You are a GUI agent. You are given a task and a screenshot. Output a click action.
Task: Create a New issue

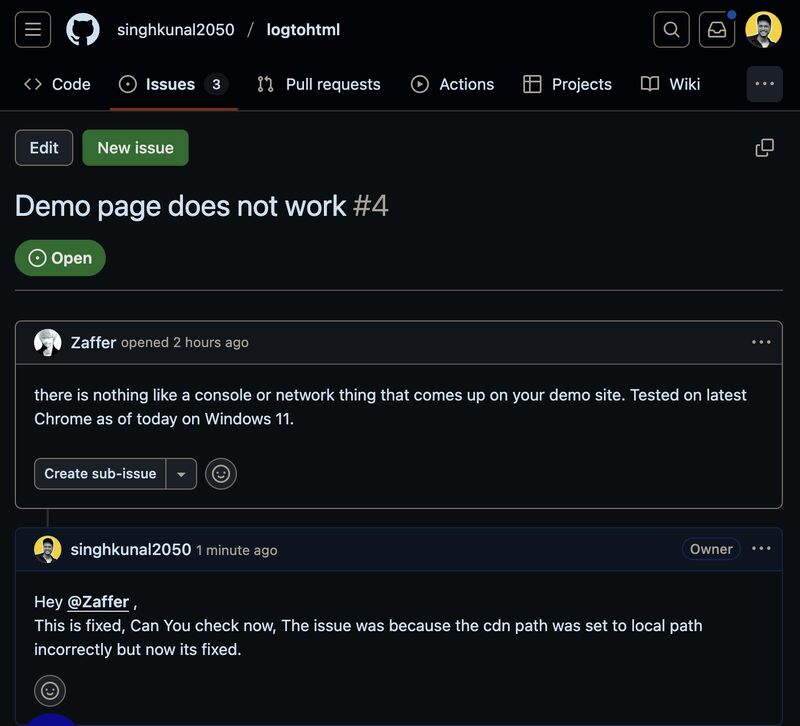(x=135, y=147)
